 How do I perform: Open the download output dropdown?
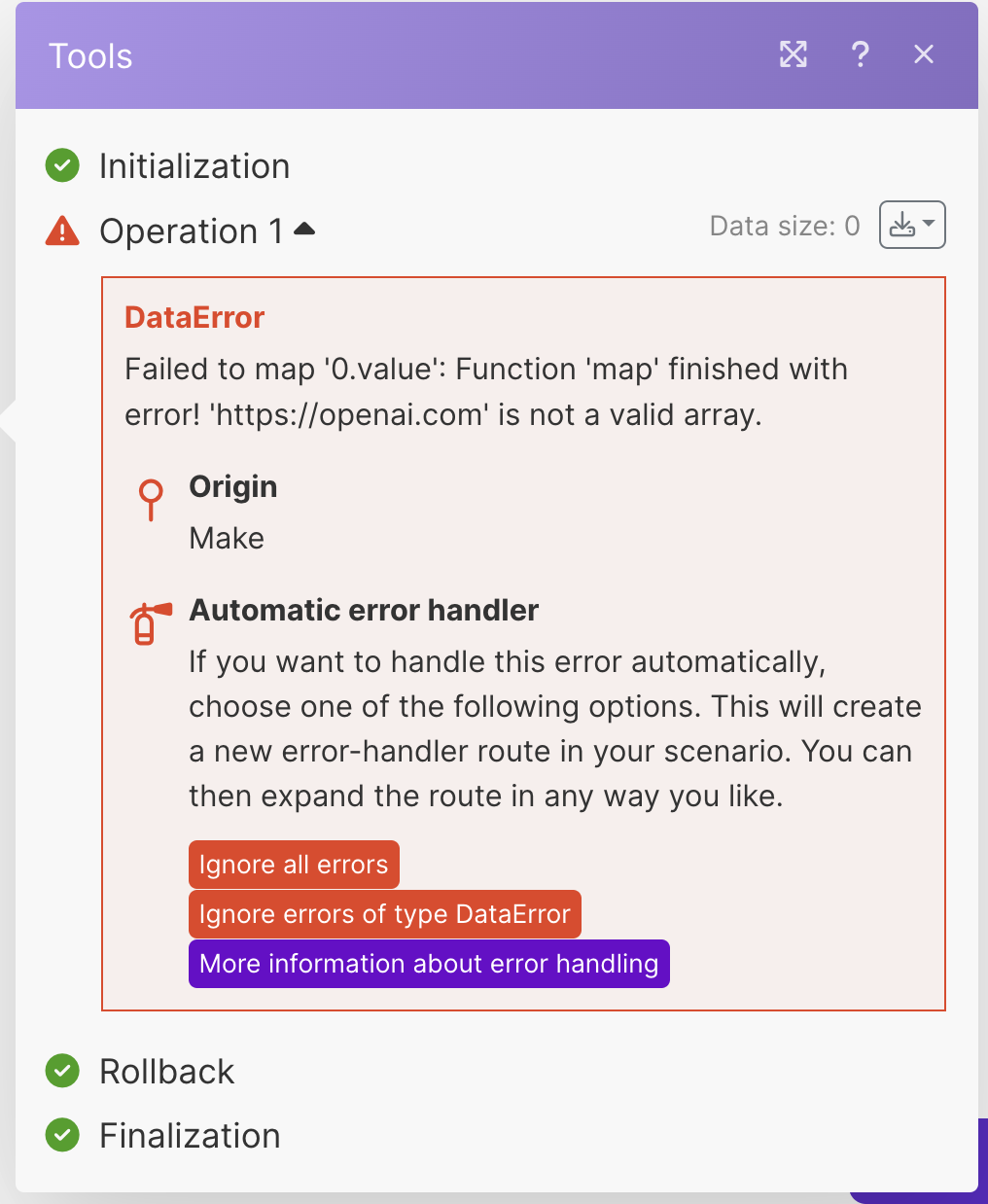(x=912, y=226)
